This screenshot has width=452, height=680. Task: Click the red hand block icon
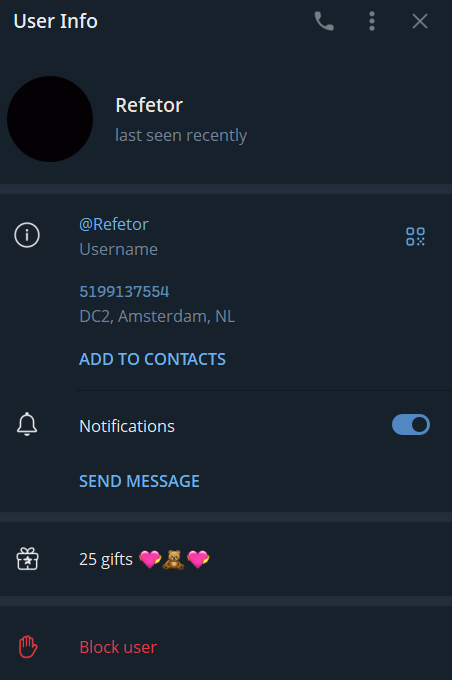pos(28,647)
